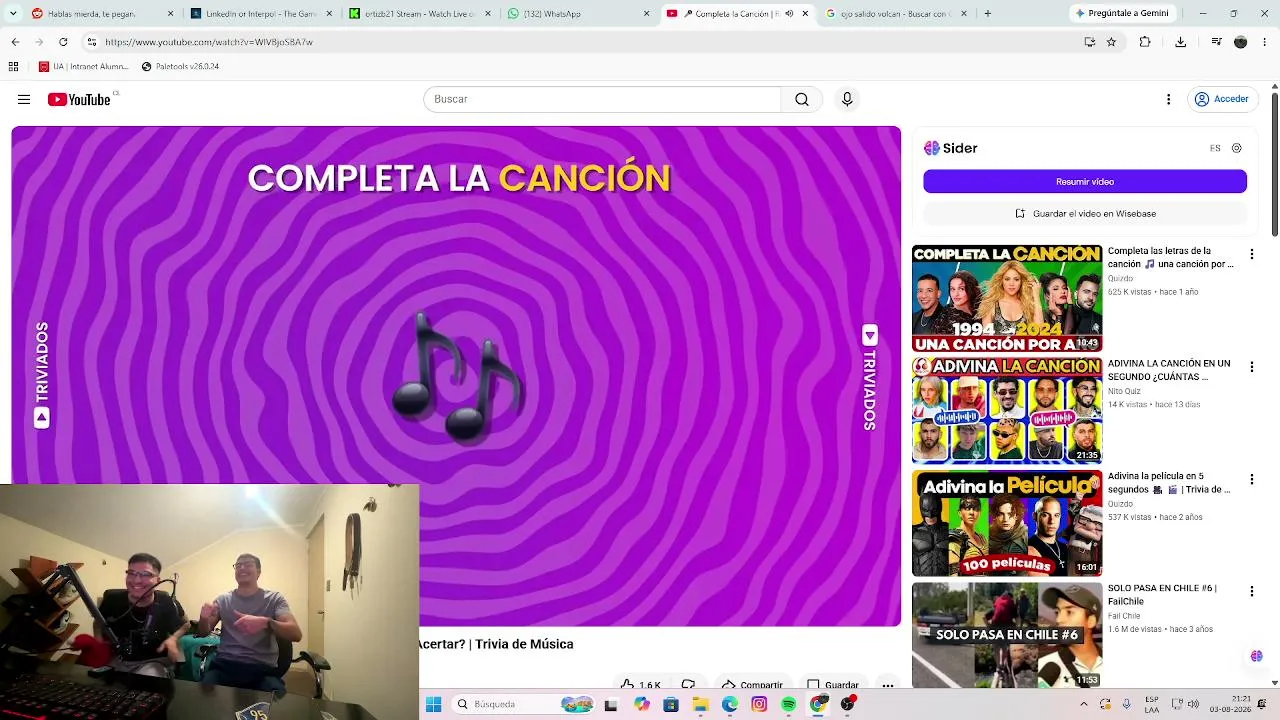Open the bookmarks bar apps grid icon
This screenshot has height=720, width=1280.
click(13, 66)
